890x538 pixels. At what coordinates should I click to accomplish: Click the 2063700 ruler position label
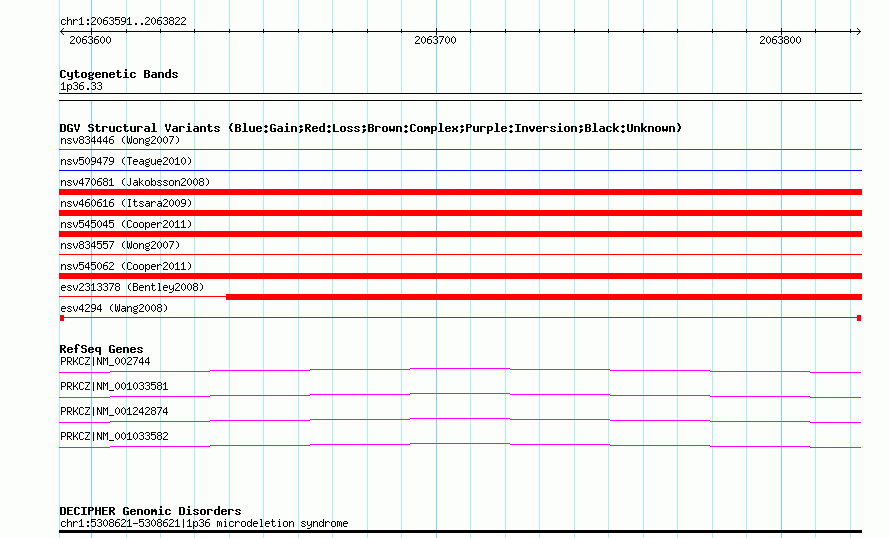tap(435, 40)
